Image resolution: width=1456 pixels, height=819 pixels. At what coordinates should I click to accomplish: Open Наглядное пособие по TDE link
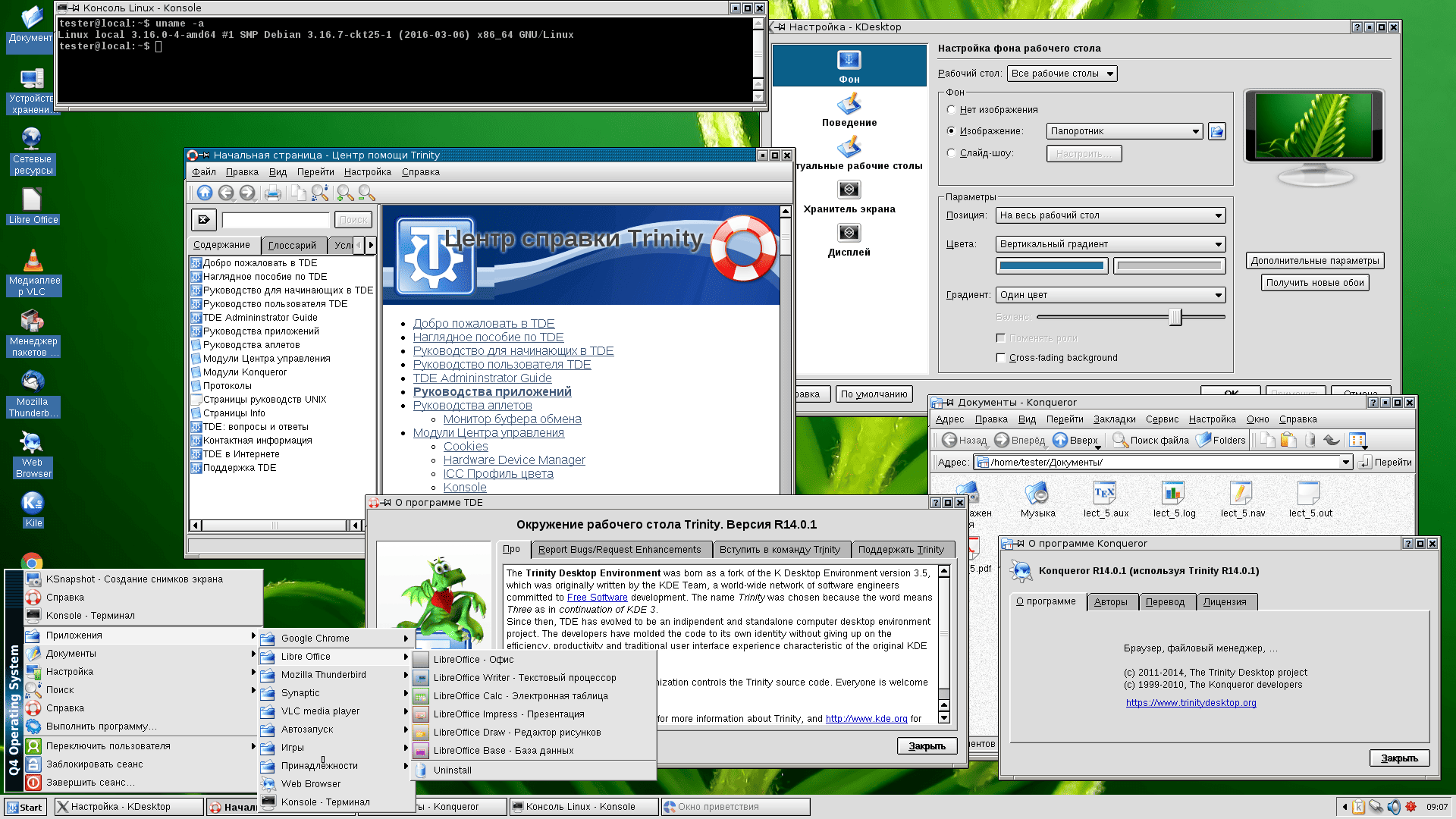tap(488, 337)
